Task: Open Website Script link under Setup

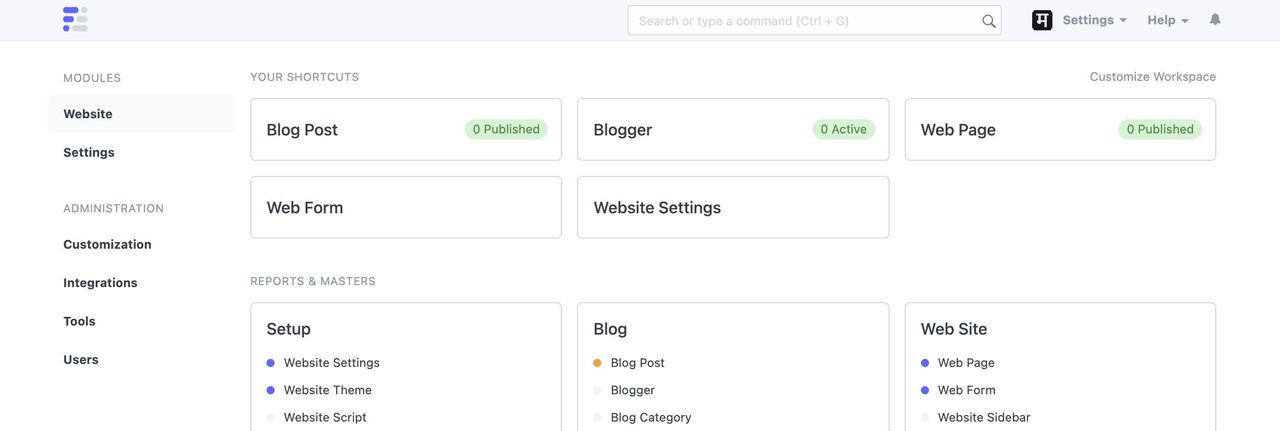Action: click(325, 417)
